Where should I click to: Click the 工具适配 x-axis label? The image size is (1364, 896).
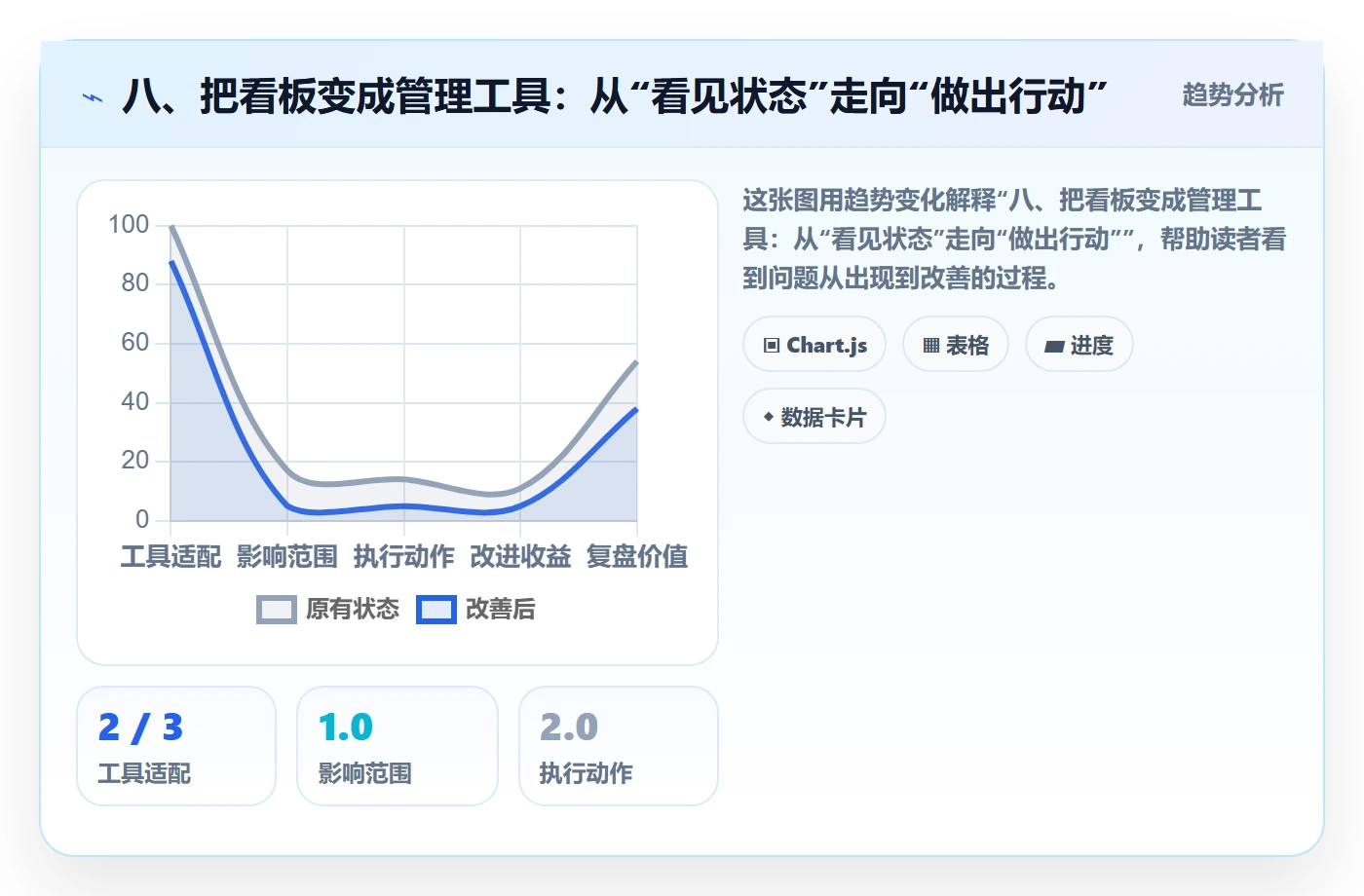[170, 557]
